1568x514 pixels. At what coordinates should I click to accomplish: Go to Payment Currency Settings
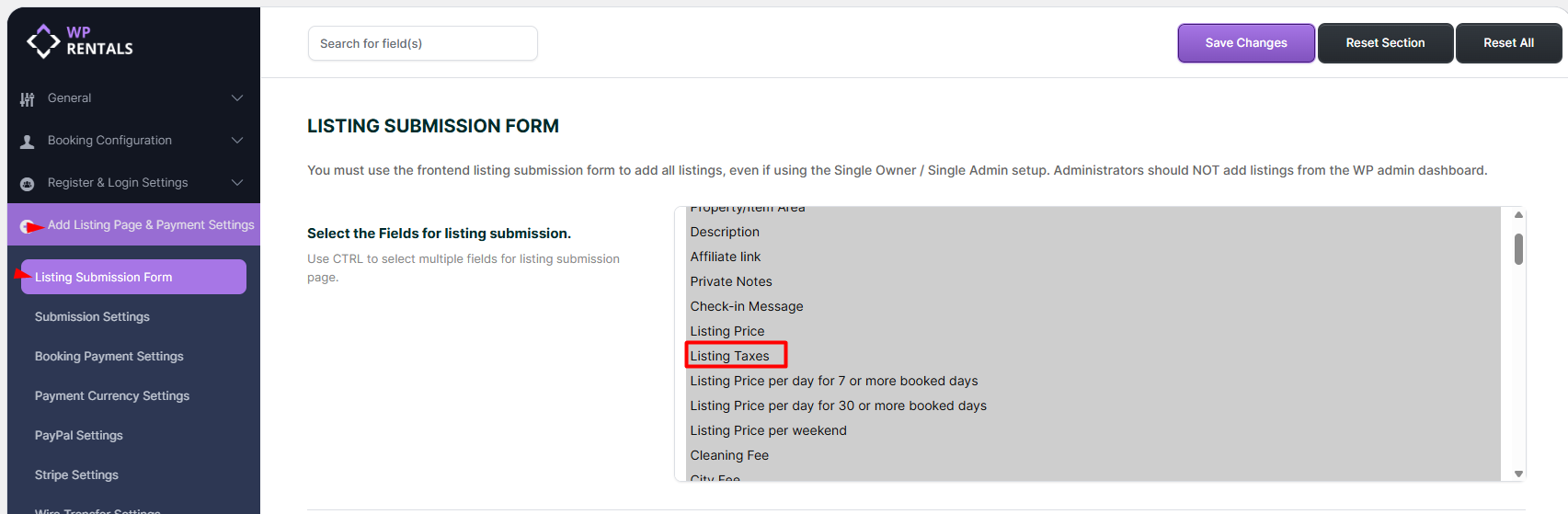click(x=112, y=395)
